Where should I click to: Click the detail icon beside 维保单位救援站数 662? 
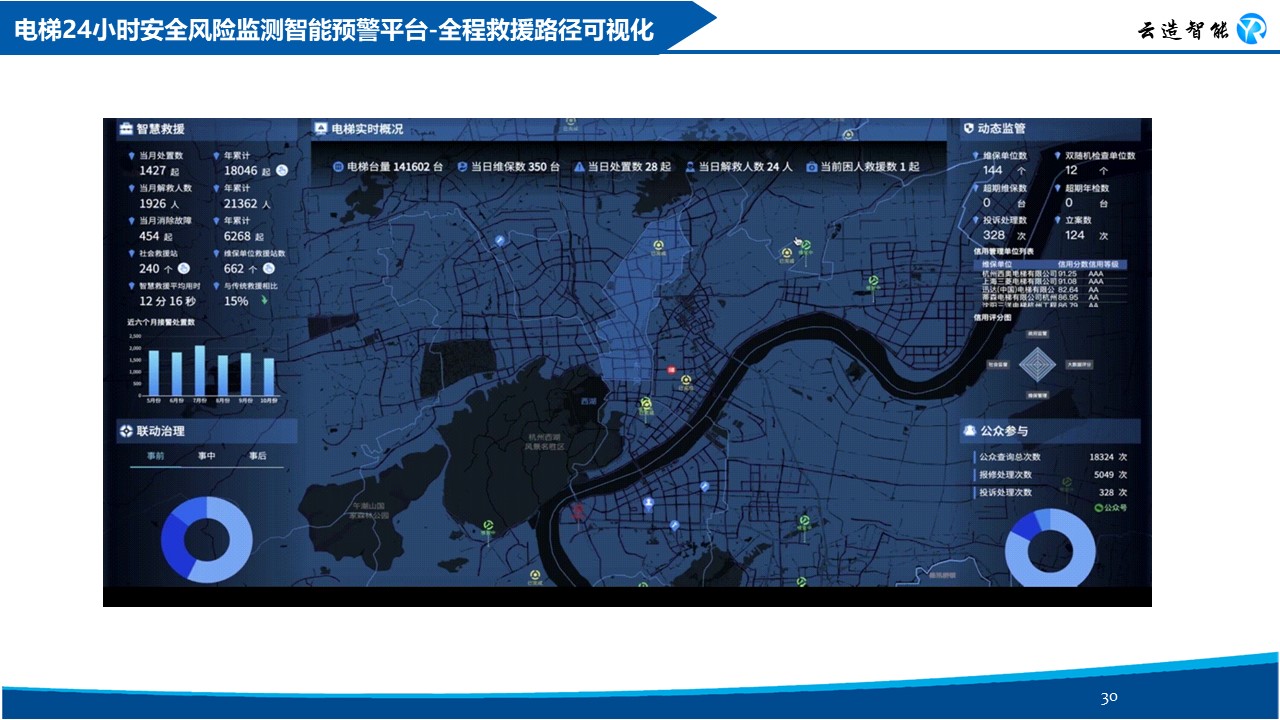click(268, 268)
